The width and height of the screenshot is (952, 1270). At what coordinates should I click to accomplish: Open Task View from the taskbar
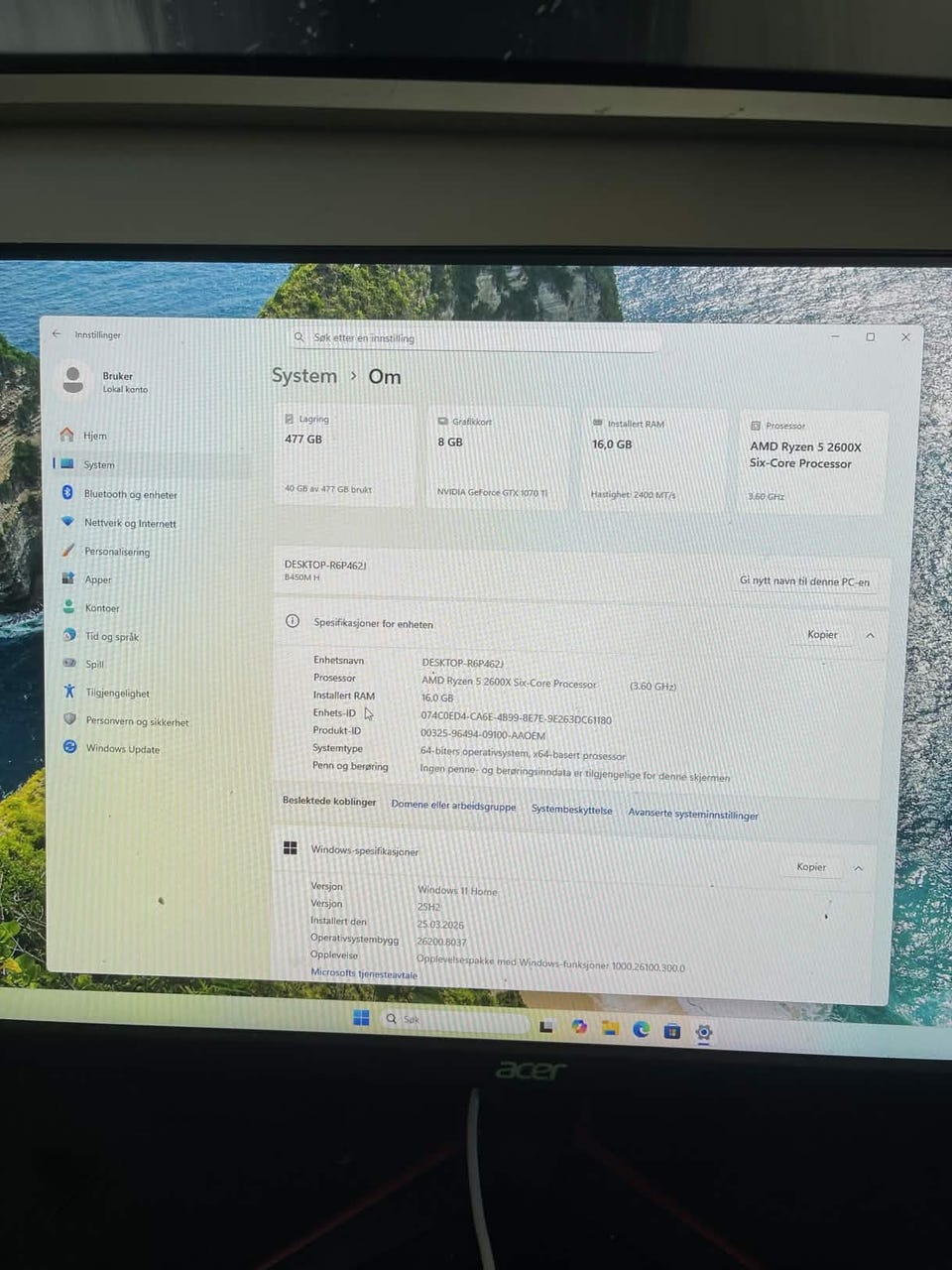pyautogui.click(x=546, y=1026)
